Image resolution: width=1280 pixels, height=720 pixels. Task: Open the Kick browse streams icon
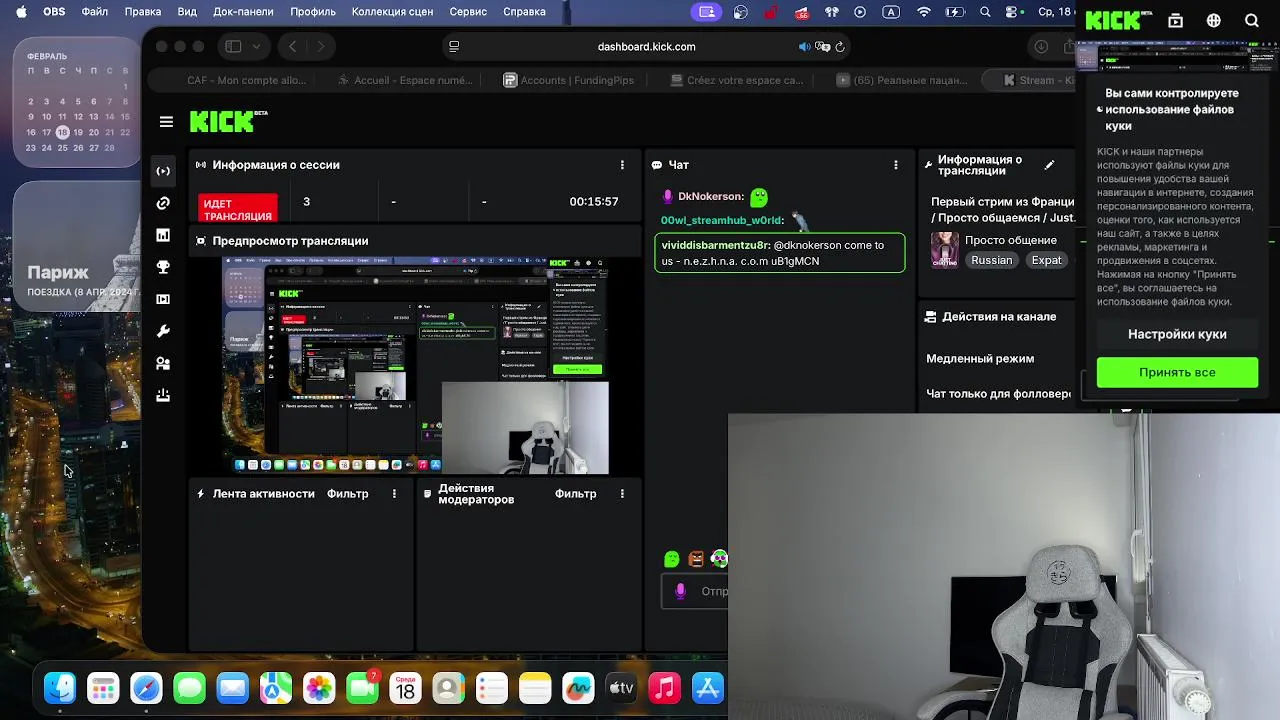click(x=1175, y=21)
